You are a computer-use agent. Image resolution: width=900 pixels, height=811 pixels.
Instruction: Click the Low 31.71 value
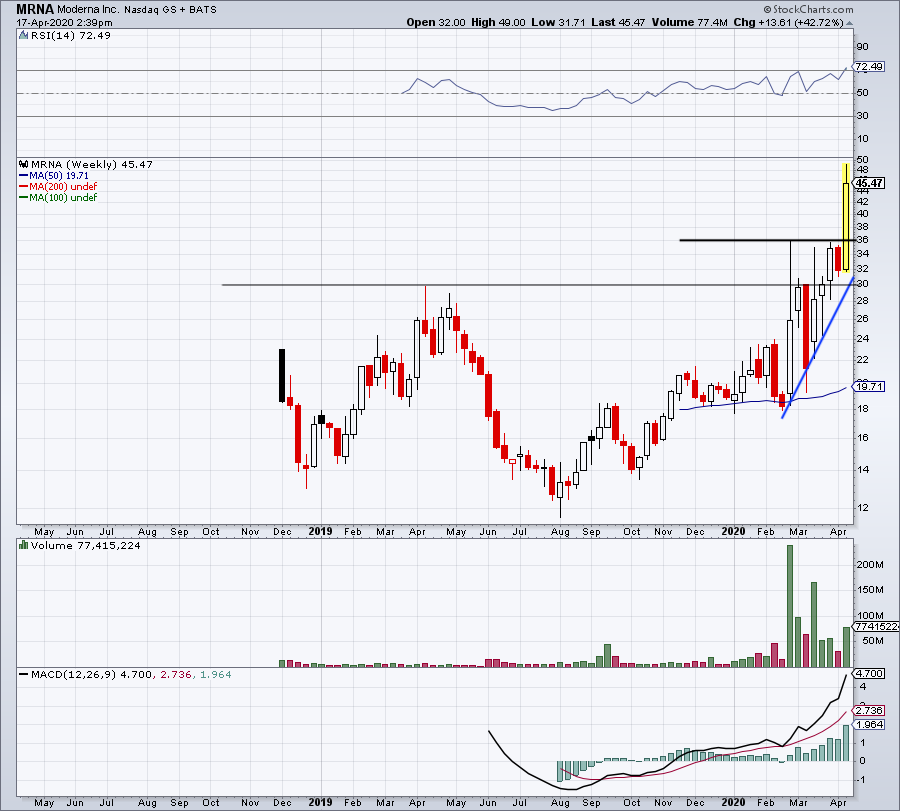pos(558,22)
